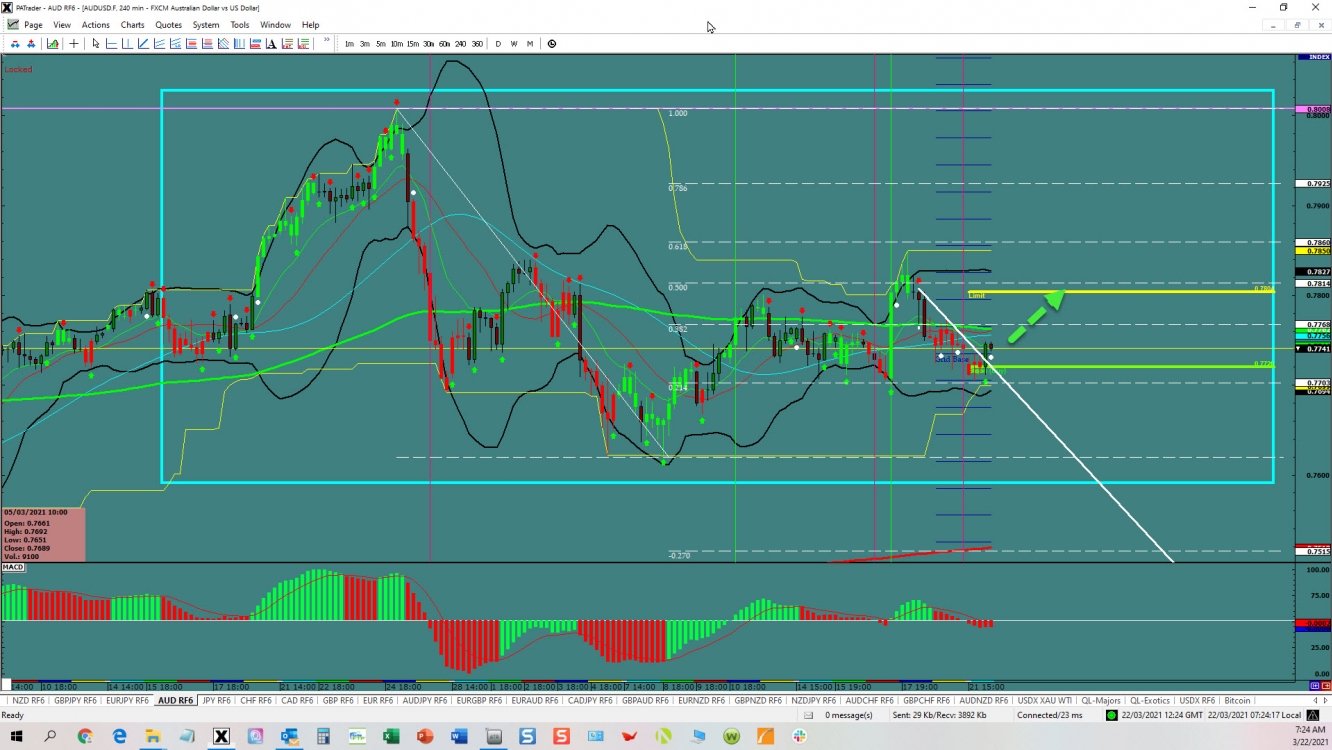The height and width of the screenshot is (750, 1332).
Task: Select the arrow pointer tool
Action: tap(96, 44)
